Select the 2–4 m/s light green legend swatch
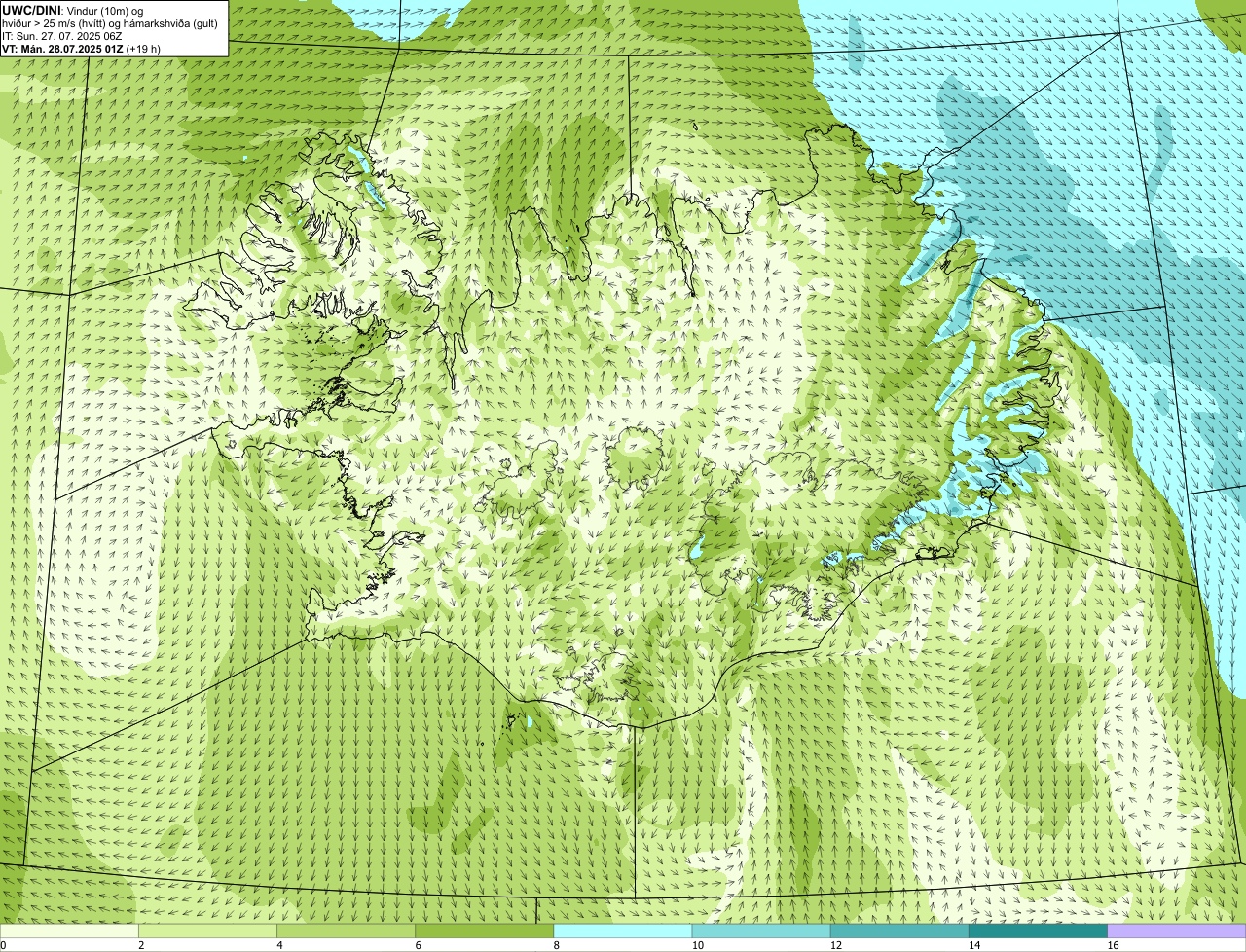Screen dimensions: 1246x952 (207, 932)
